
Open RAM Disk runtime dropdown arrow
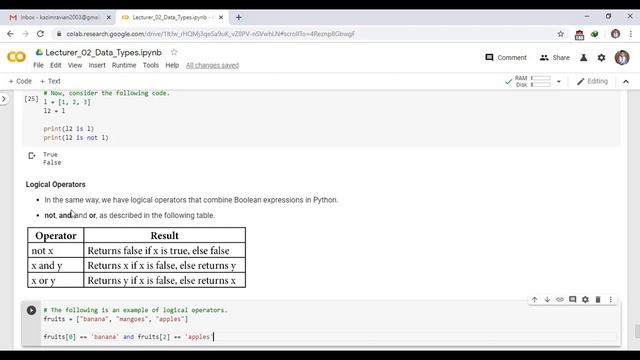pyautogui.click(x=559, y=82)
